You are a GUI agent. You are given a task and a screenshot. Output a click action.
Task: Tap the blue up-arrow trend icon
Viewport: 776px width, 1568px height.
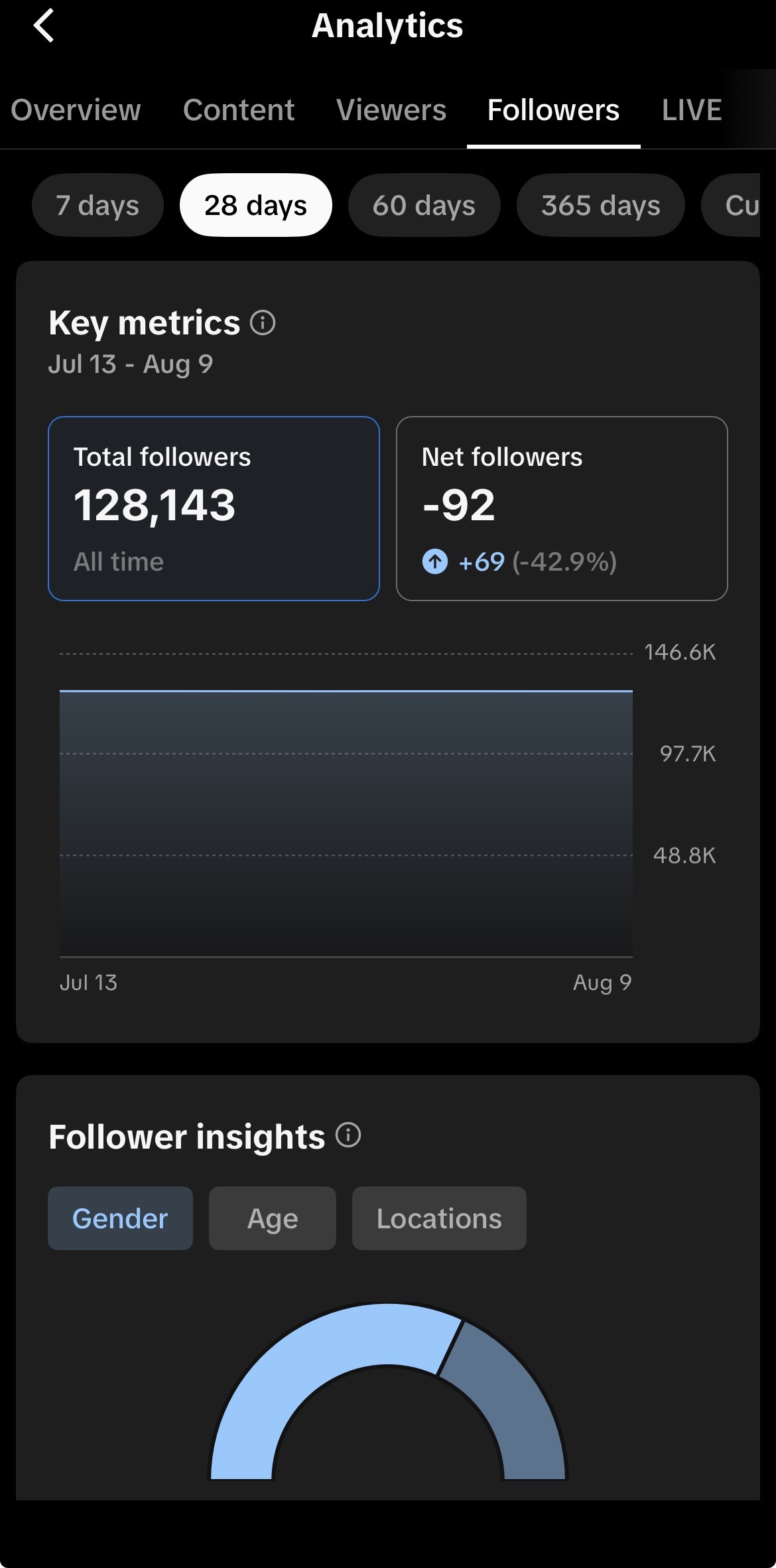[435, 561]
